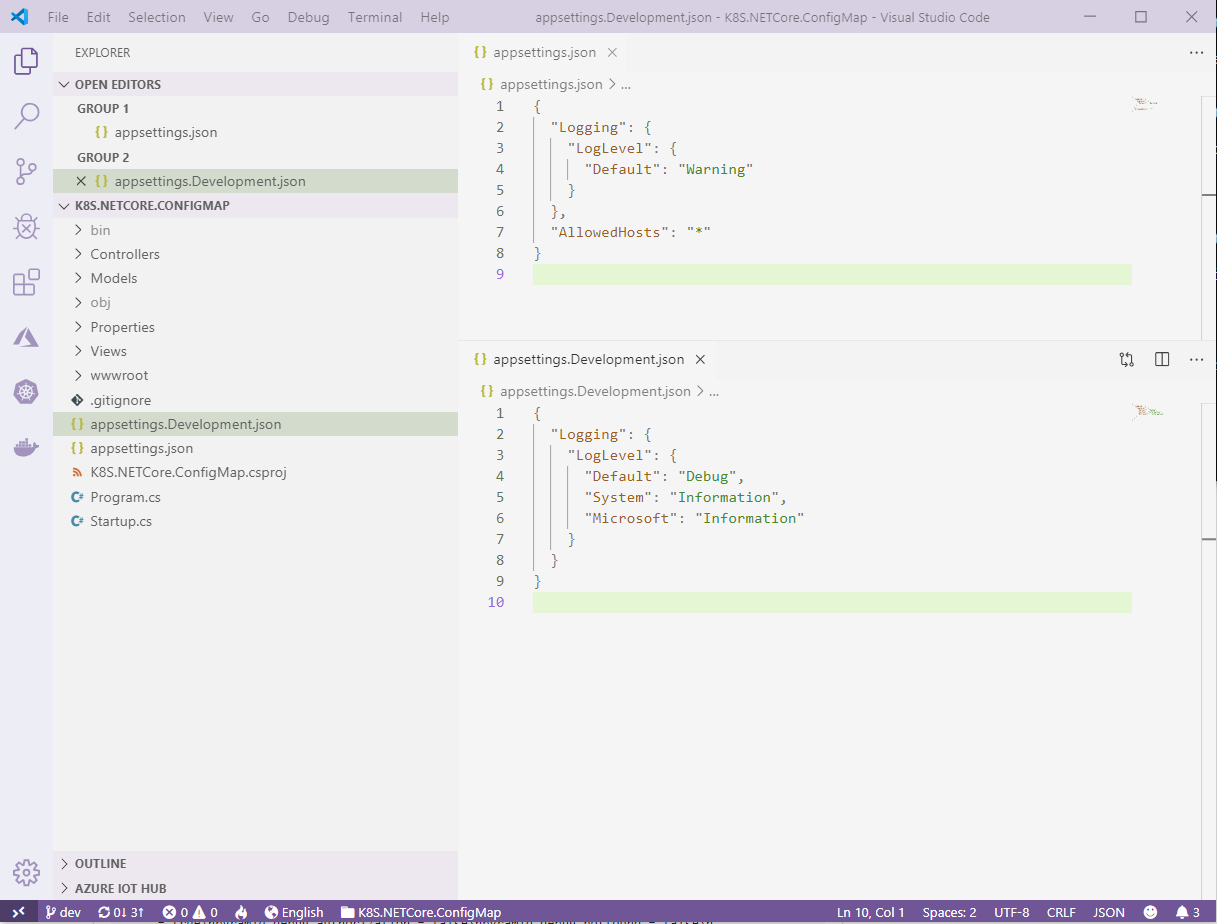This screenshot has height=924, width=1217.
Task: Expand the Outline section
Action: 255,863
